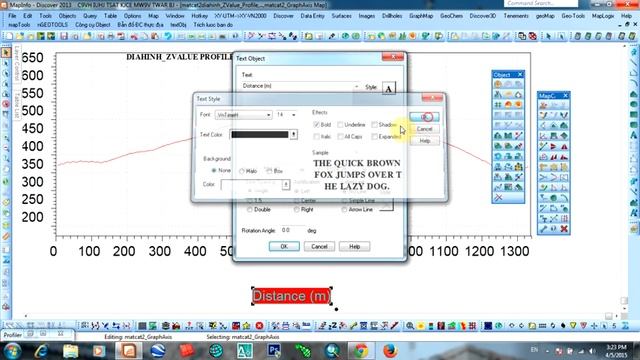Open the Objects menu
Screen dimensions: 640x360
point(67,16)
